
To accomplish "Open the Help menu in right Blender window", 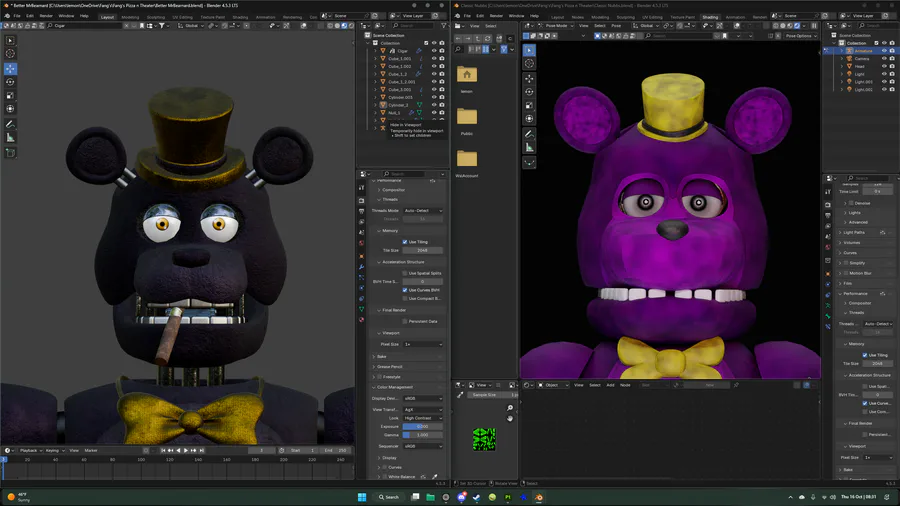I will pos(534,16).
